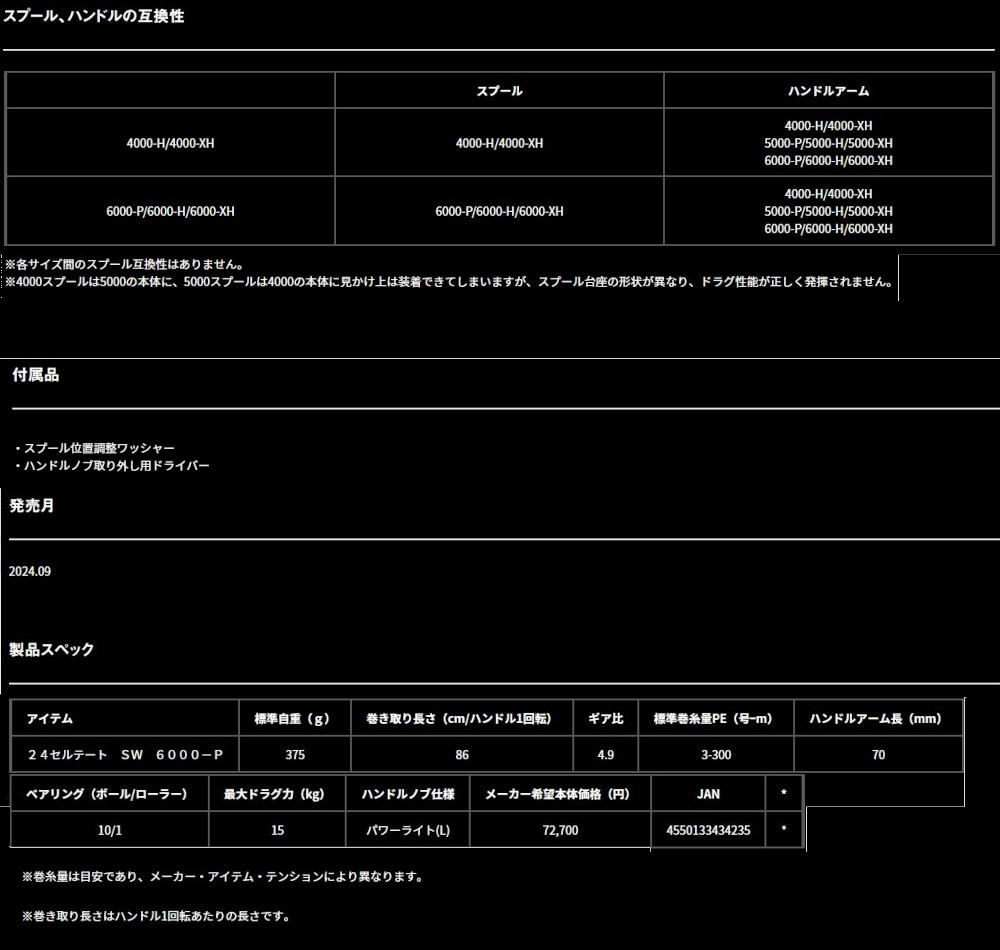Select knob spec パワーライト(L)
Viewport: 1000px width, 950px height.
tap(408, 830)
